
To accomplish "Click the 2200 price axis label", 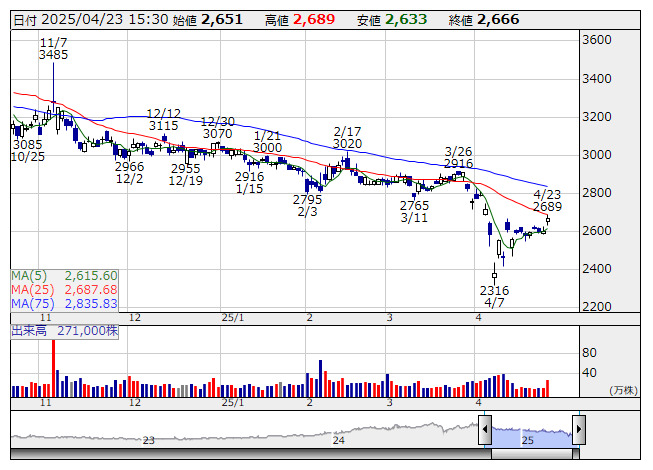I will (x=597, y=307).
